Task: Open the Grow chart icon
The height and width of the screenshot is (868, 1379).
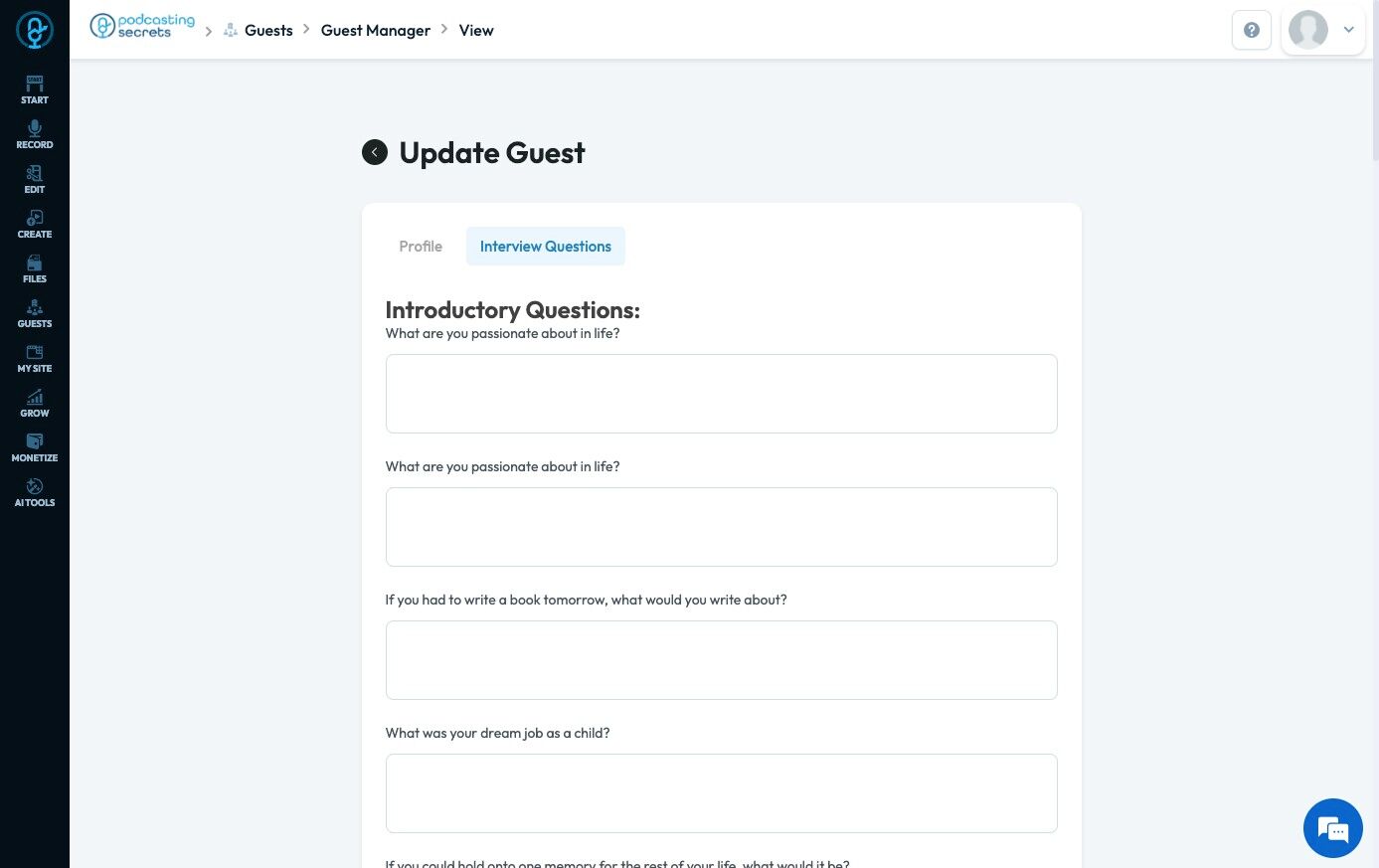Action: (35, 397)
